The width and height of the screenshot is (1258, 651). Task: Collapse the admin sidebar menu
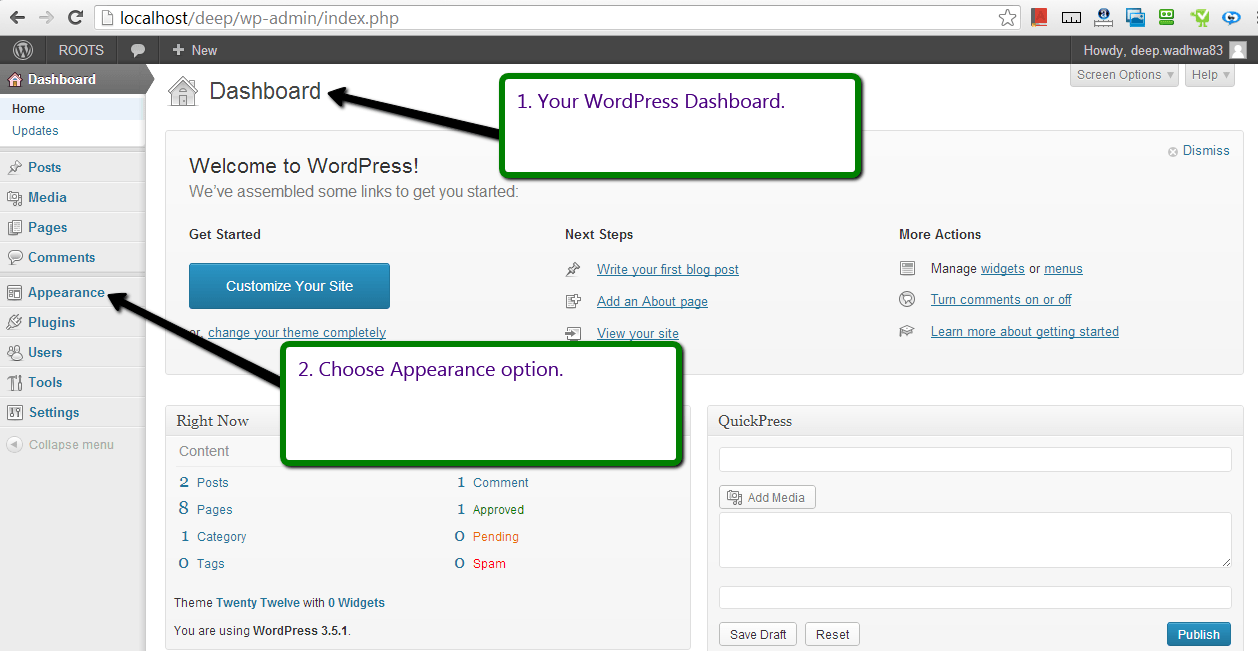click(60, 445)
